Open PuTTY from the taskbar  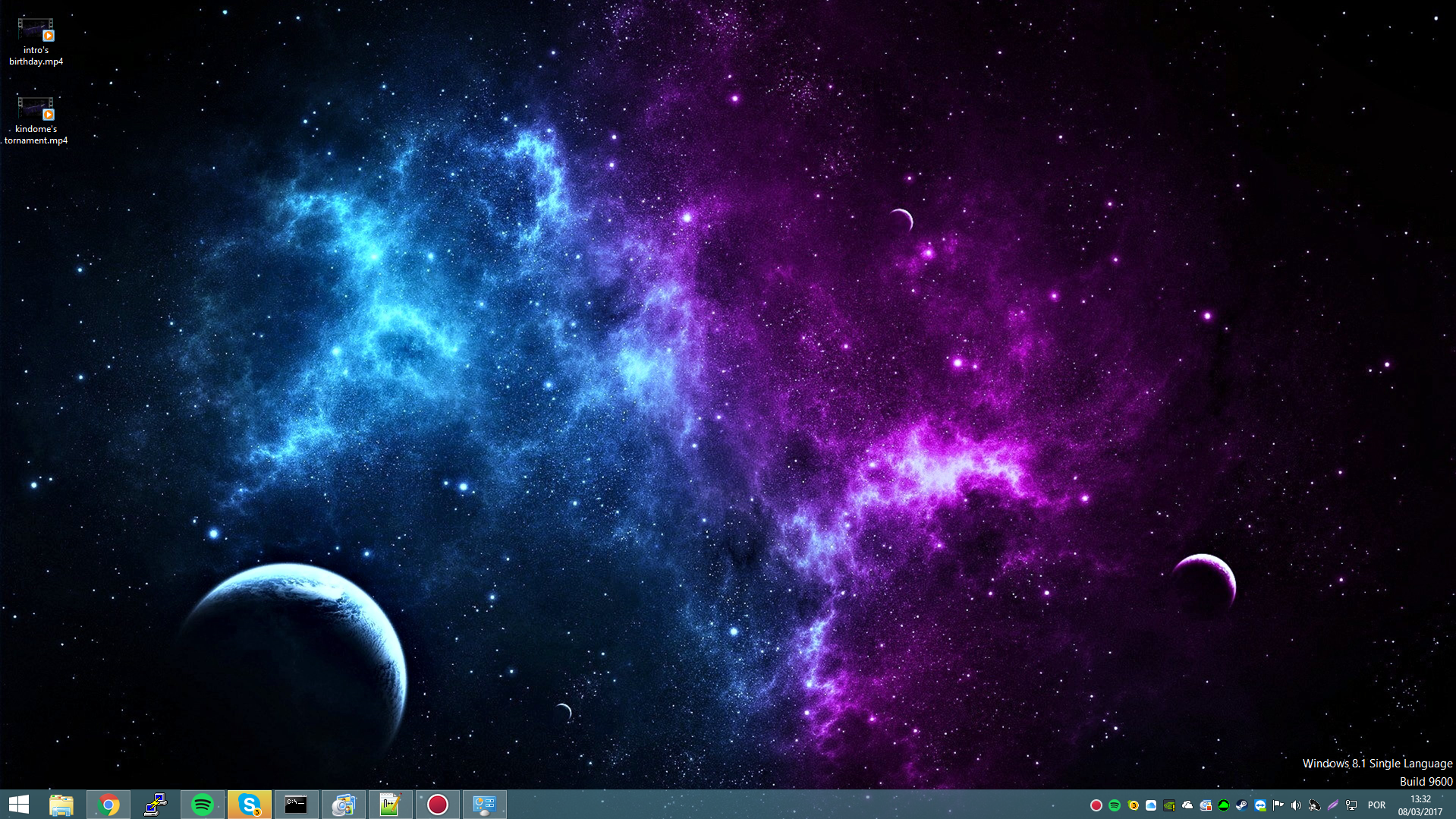(156, 805)
